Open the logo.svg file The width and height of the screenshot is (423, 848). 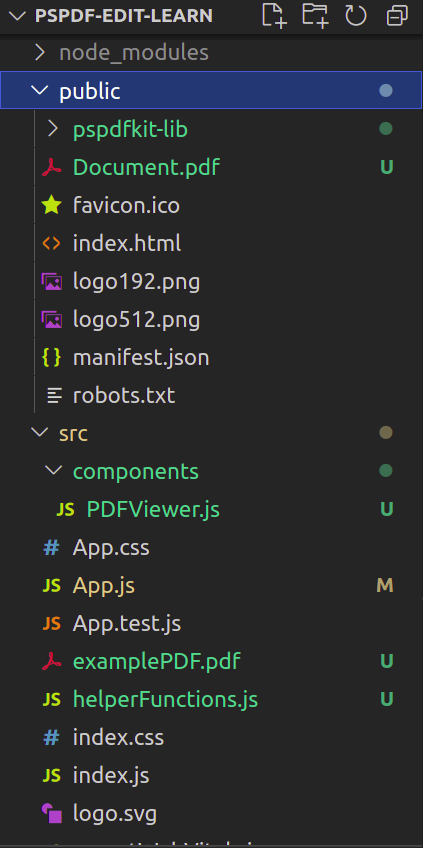tap(115, 813)
